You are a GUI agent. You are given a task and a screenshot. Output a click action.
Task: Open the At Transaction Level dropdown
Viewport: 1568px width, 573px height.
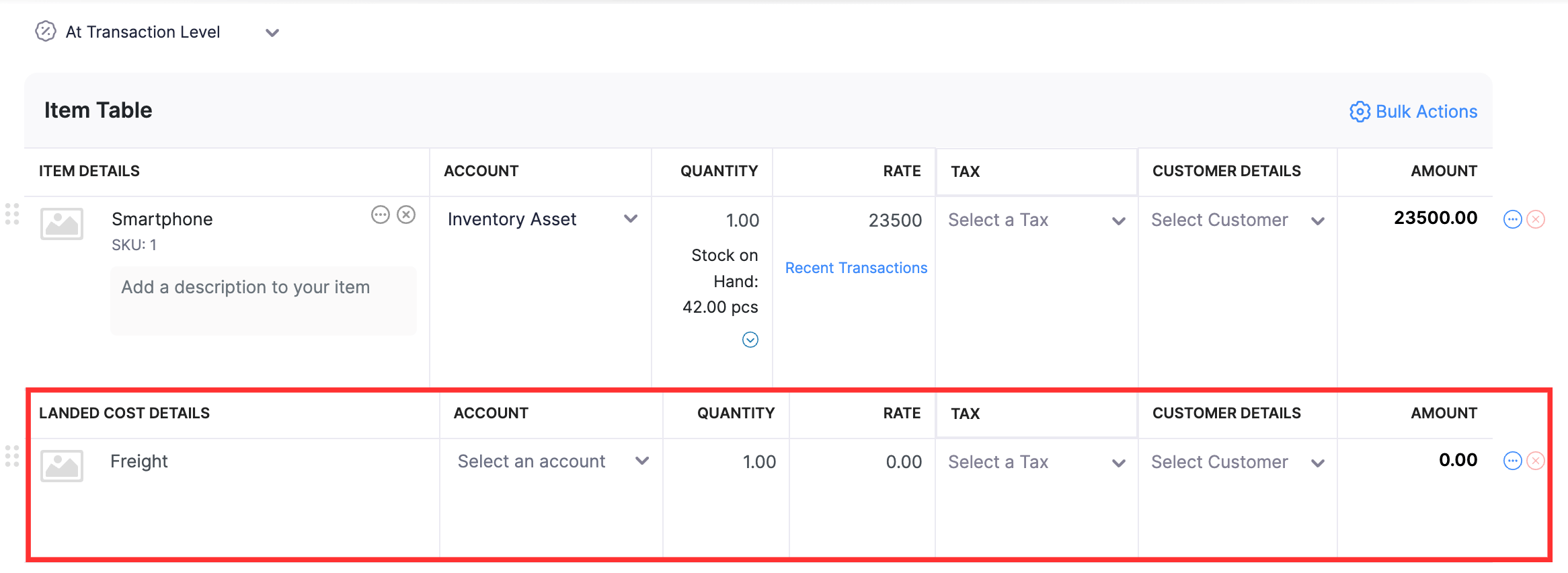click(272, 32)
